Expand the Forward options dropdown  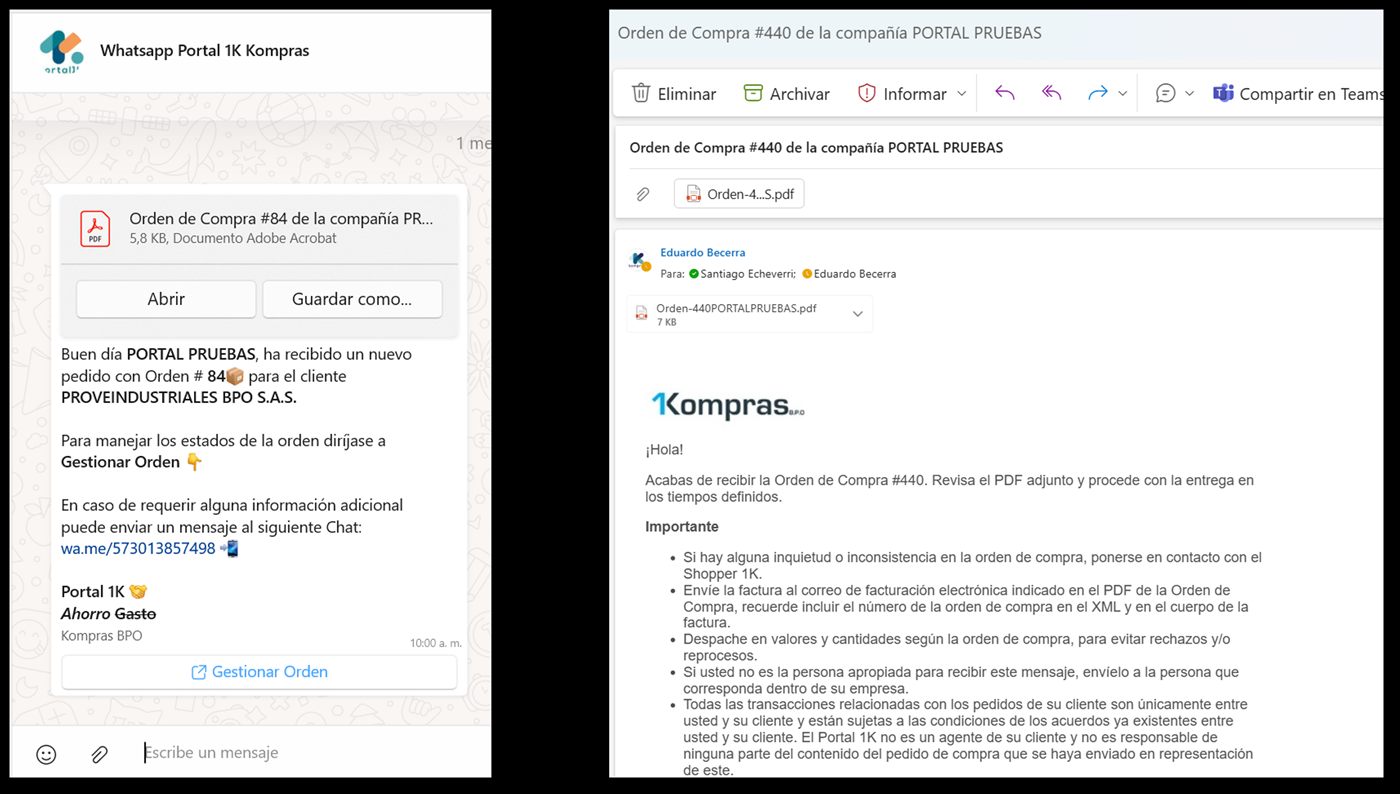click(x=1122, y=93)
